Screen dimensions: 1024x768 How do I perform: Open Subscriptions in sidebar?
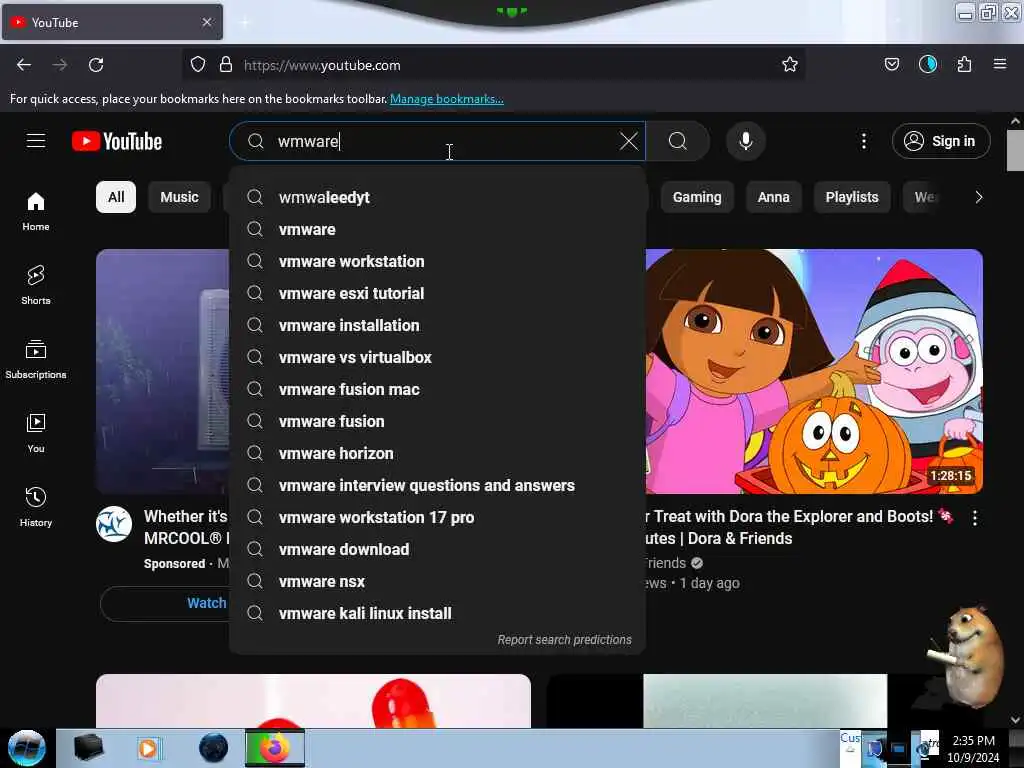36,359
